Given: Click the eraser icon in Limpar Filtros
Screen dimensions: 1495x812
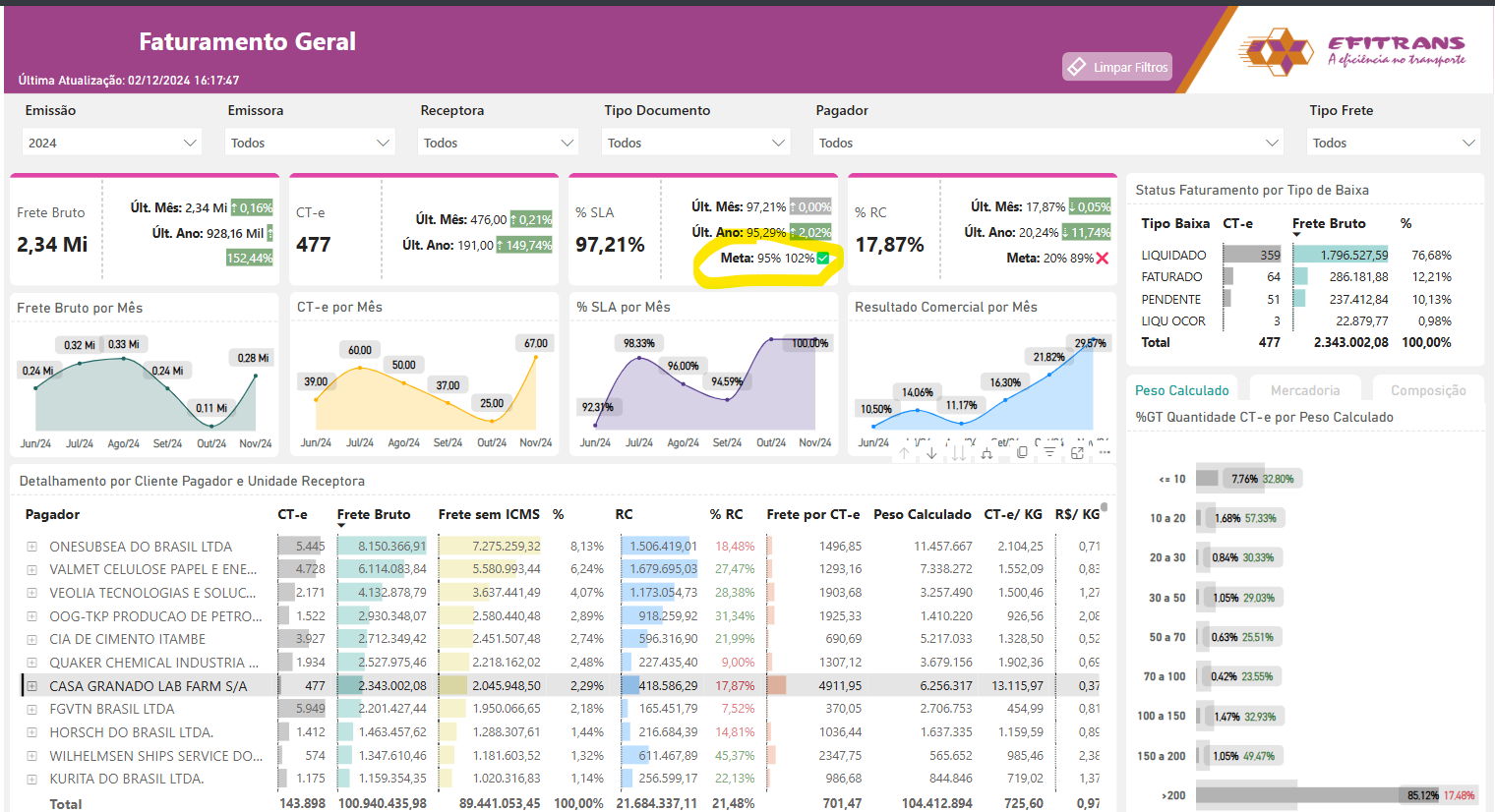Looking at the screenshot, I should coord(1077,67).
